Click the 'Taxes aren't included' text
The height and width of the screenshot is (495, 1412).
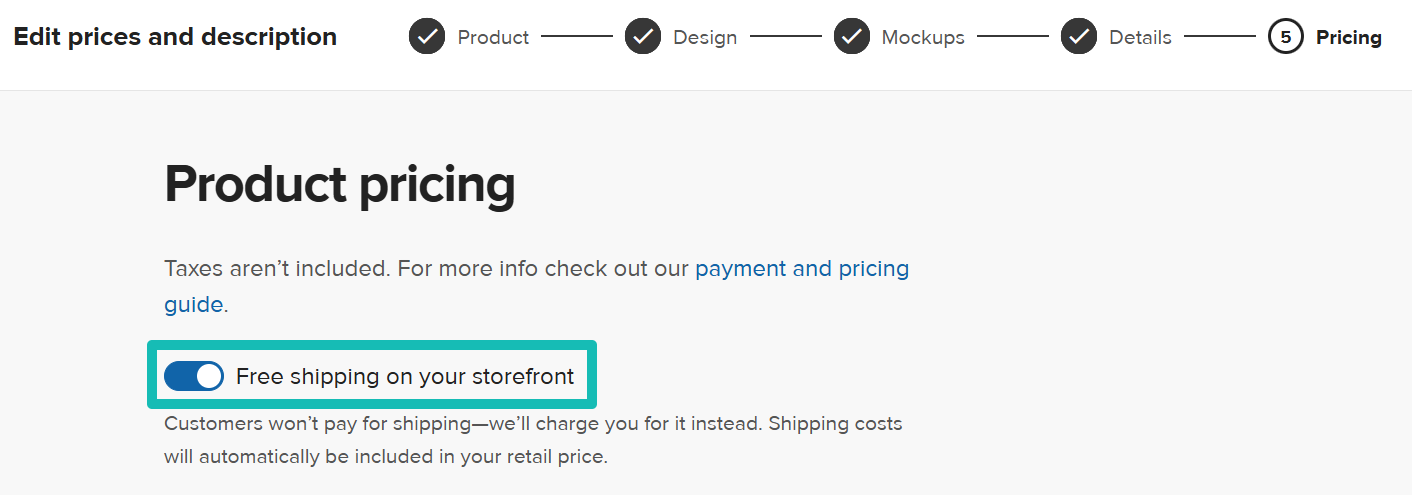coord(277,268)
